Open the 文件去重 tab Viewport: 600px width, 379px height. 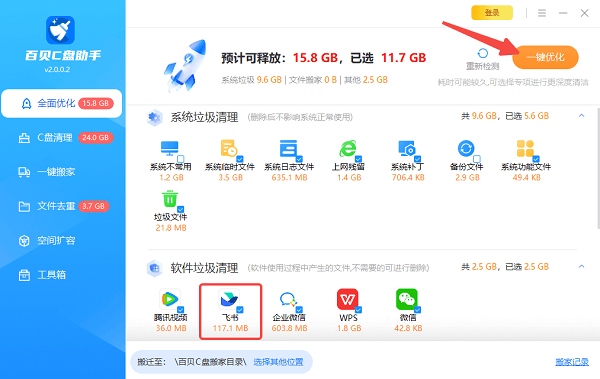click(62, 206)
